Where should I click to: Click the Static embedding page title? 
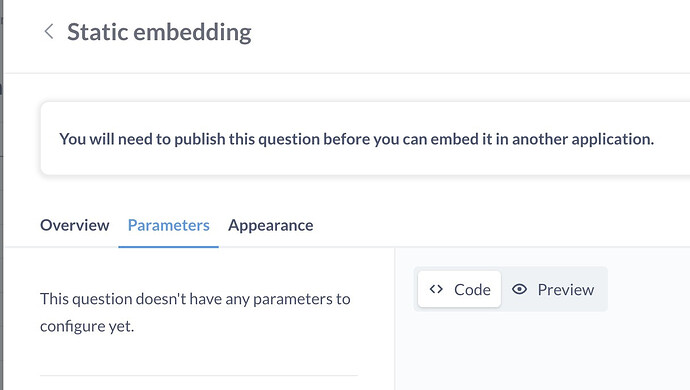(x=159, y=32)
